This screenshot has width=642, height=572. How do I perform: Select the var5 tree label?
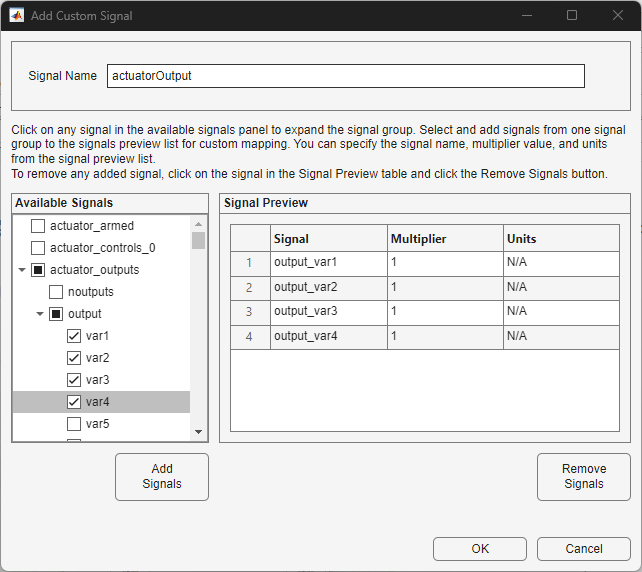pyautogui.click(x=97, y=424)
